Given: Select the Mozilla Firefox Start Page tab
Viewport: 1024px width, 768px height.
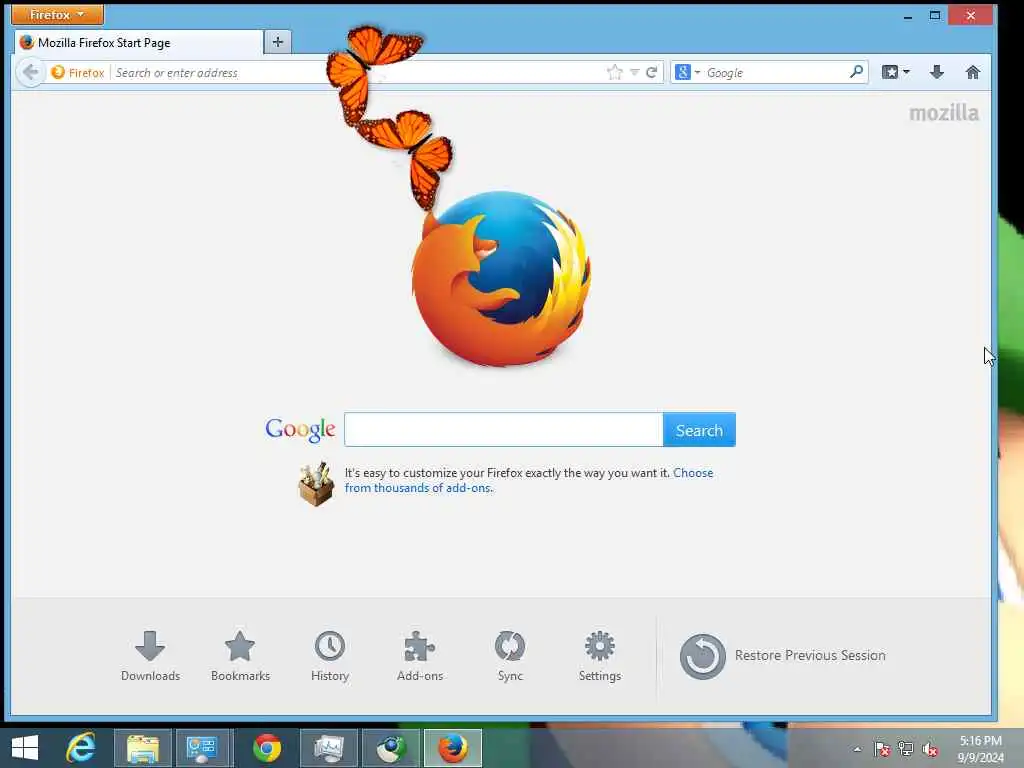Looking at the screenshot, I should tap(139, 42).
